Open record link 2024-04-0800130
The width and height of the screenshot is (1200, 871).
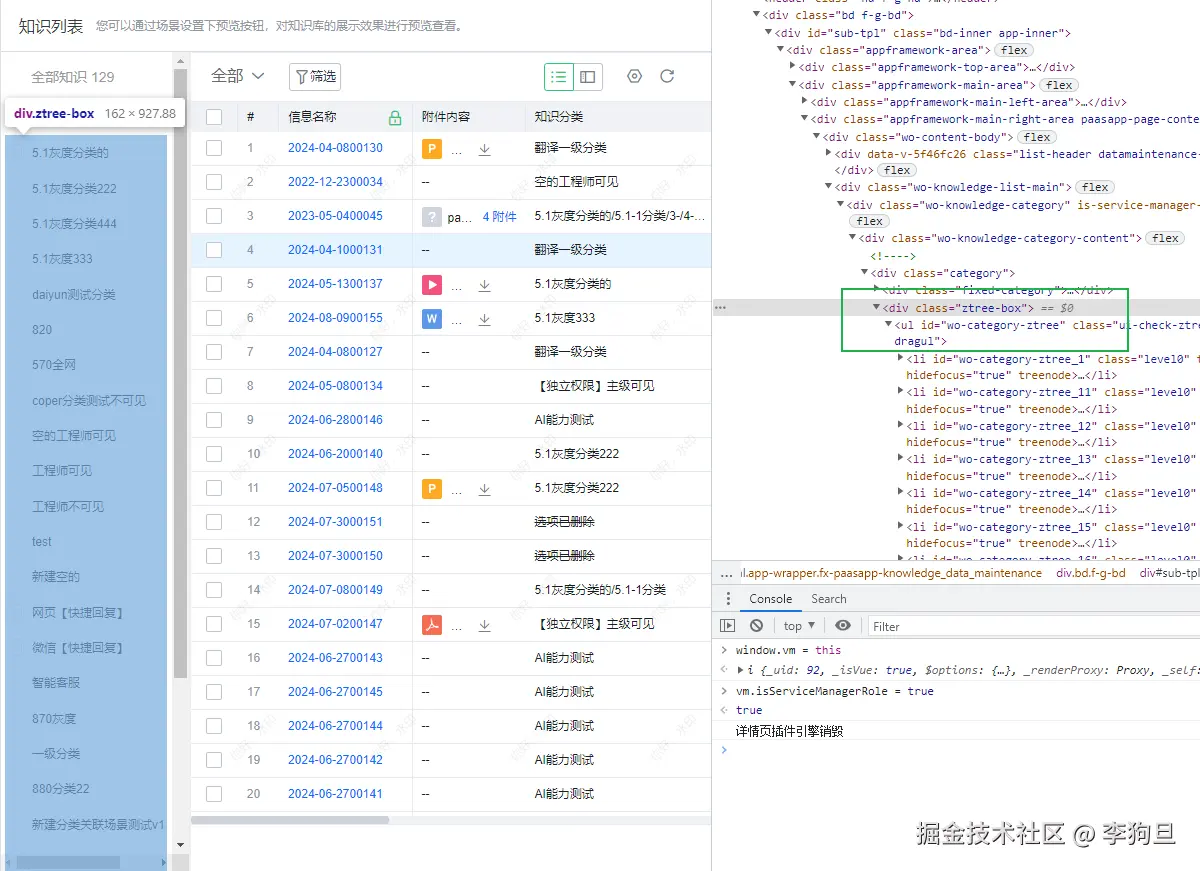point(335,148)
